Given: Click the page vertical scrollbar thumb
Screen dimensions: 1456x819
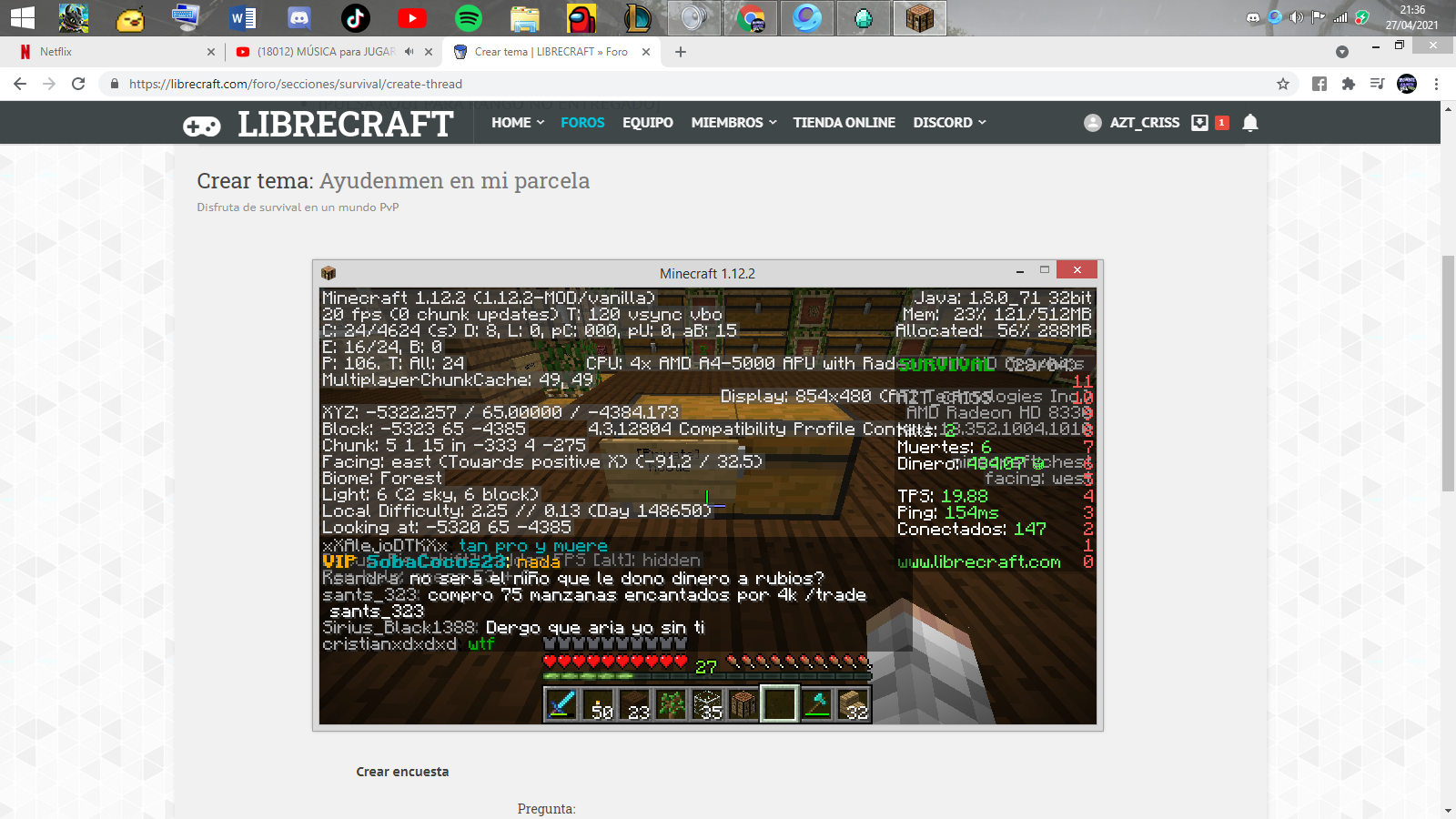Looking at the screenshot, I should (1448, 373).
